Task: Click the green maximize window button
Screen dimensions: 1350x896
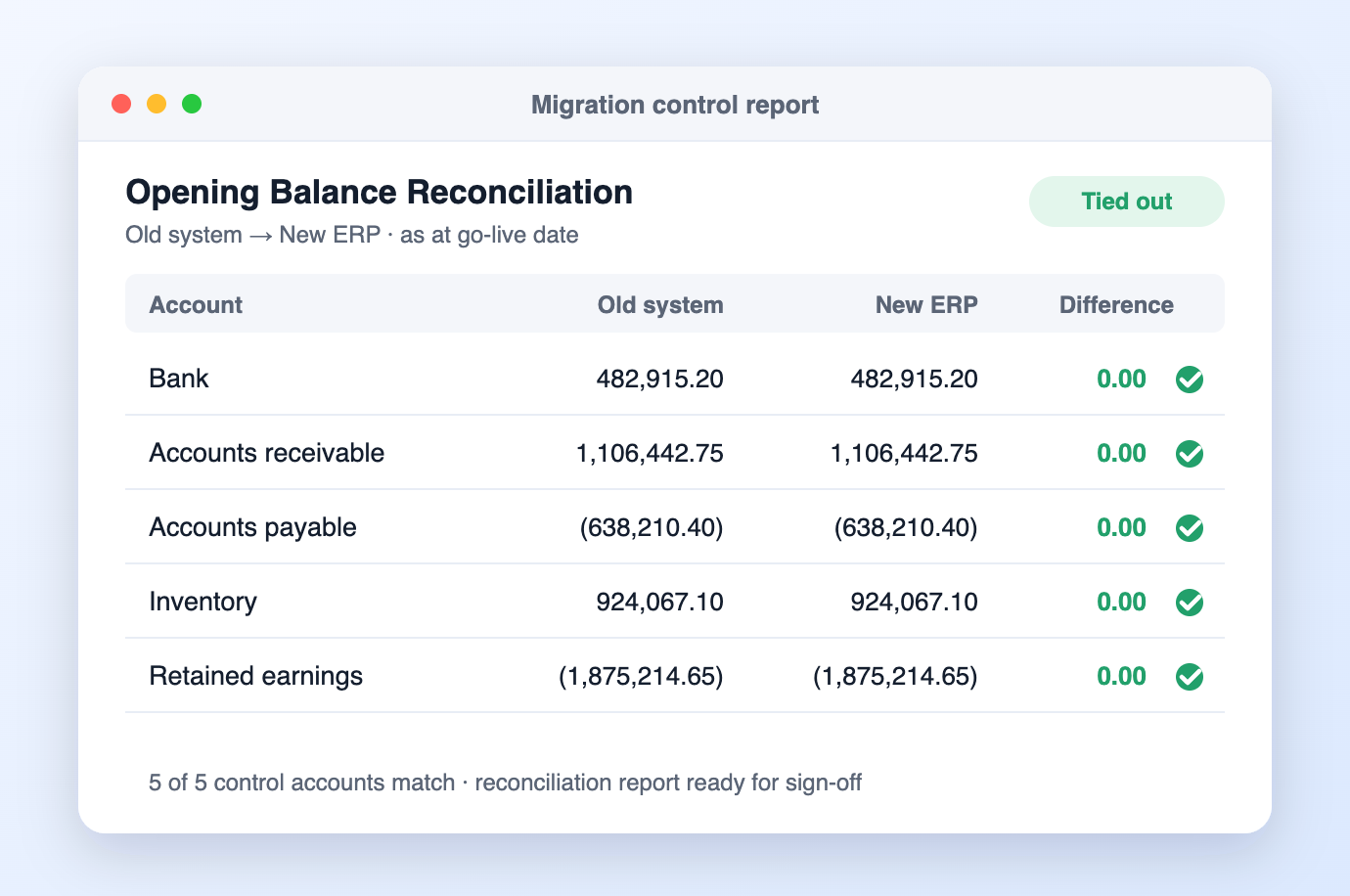Action: pos(192,104)
